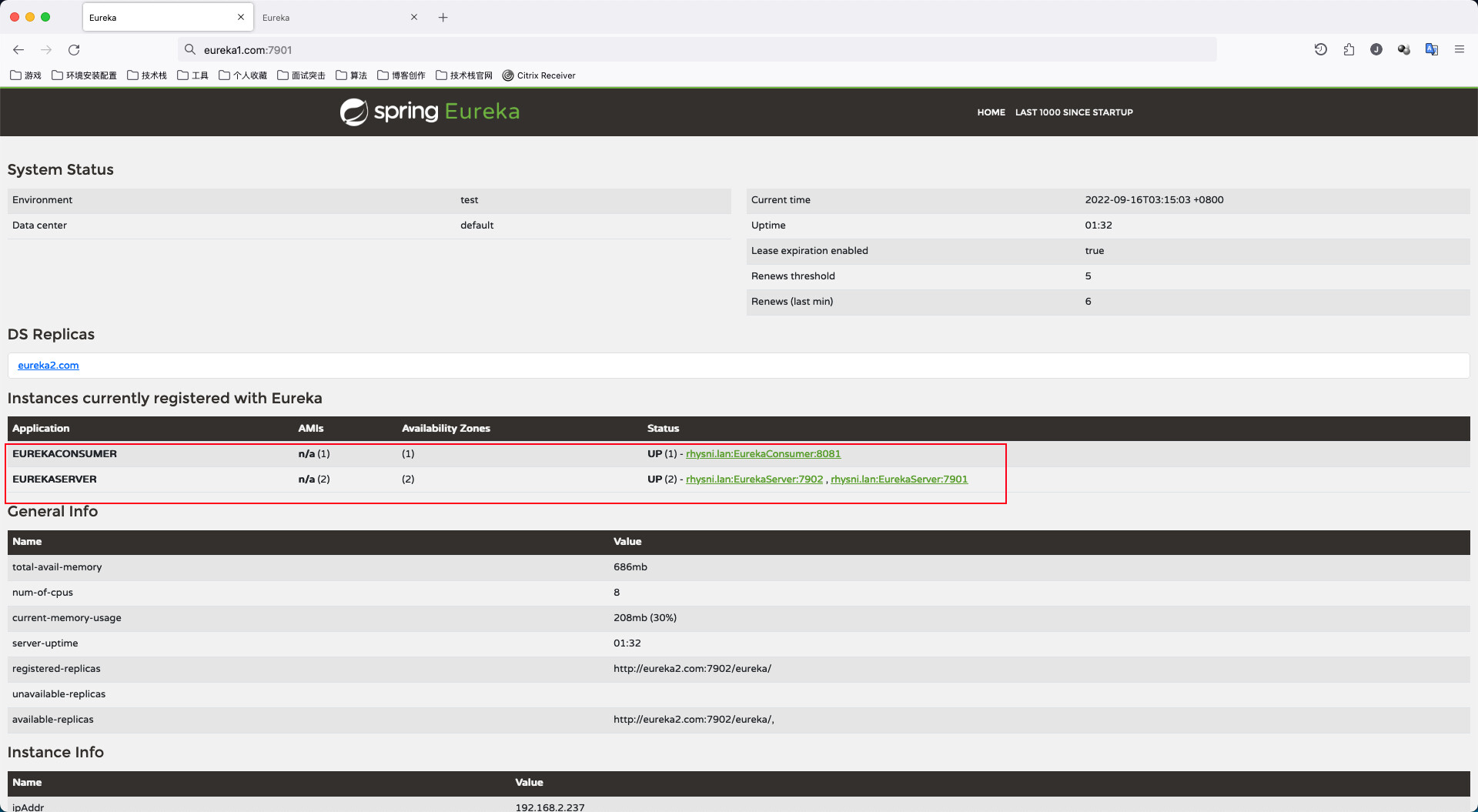Open the extensions puzzle icon
This screenshot has width=1478, height=812.
1349,49
